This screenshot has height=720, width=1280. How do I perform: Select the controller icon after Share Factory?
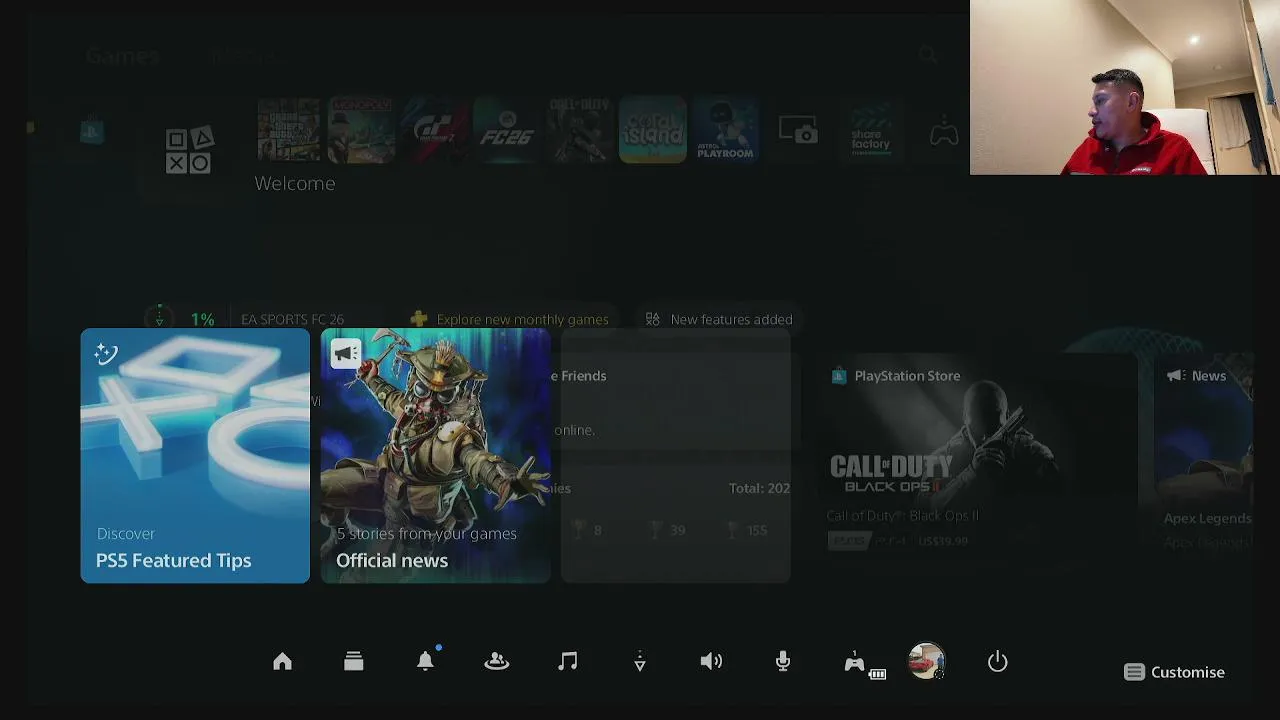tap(944, 132)
